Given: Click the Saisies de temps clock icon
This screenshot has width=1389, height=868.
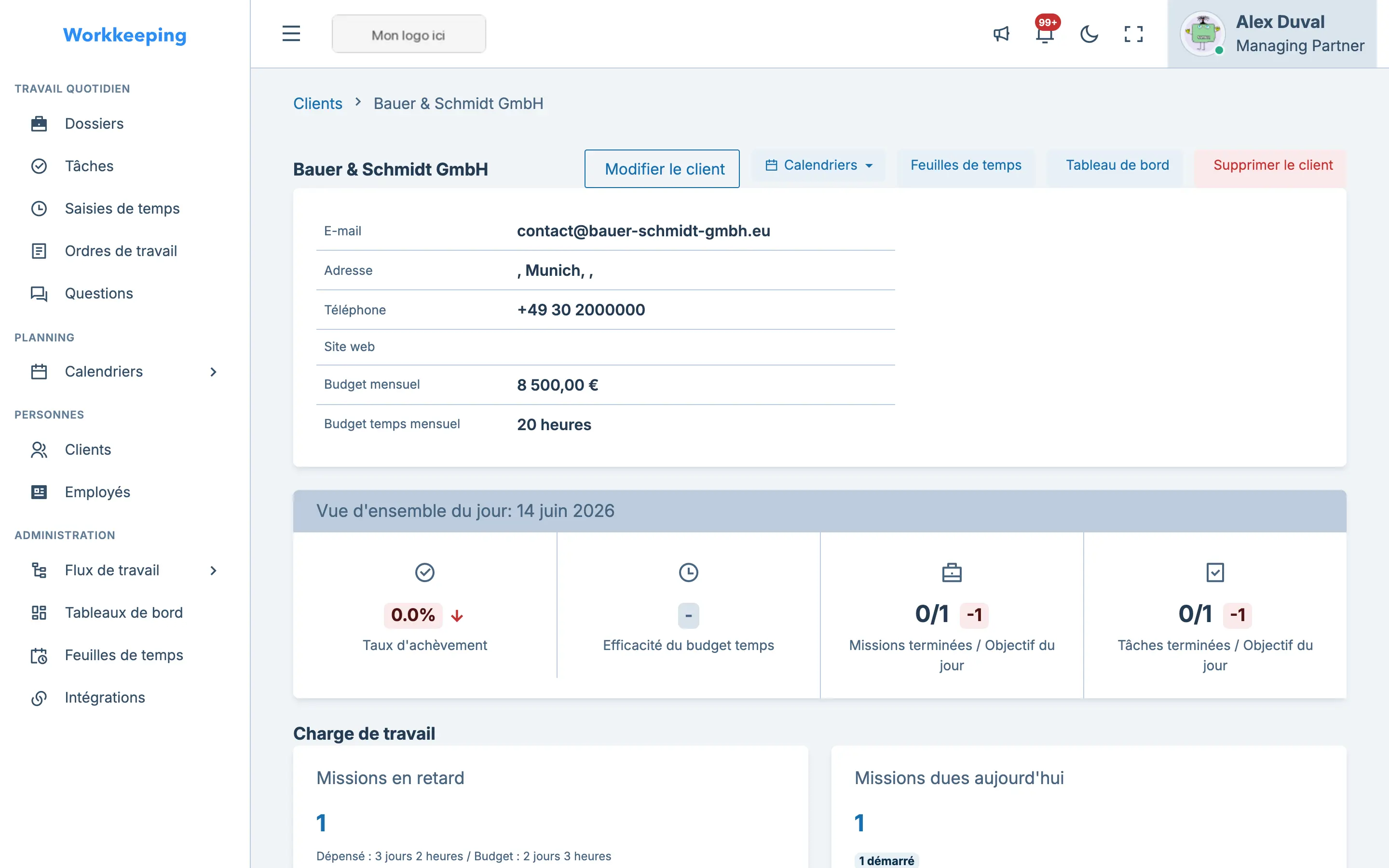Looking at the screenshot, I should (x=39, y=209).
